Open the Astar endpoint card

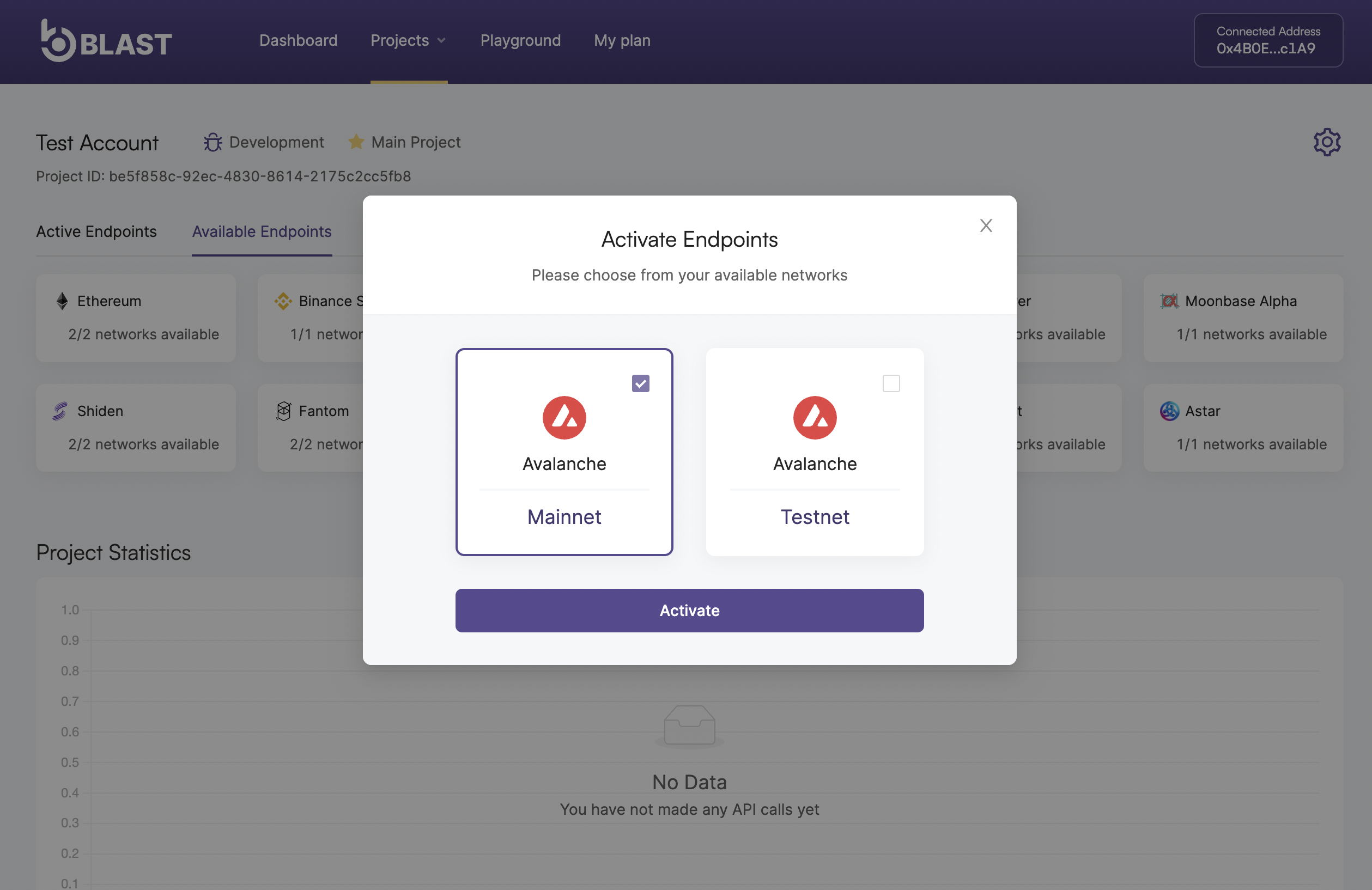pos(1243,428)
